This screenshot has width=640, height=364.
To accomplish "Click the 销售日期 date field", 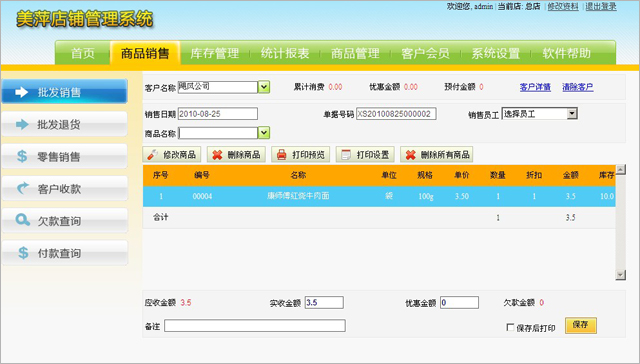I will pyautogui.click(x=218, y=114).
